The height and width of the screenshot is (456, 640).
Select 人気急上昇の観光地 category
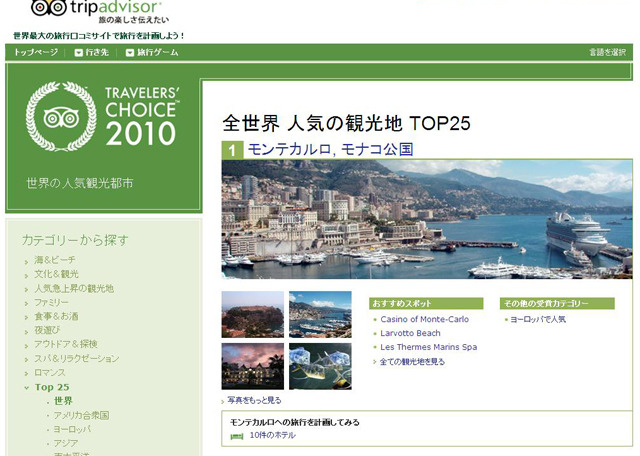tap(74, 288)
